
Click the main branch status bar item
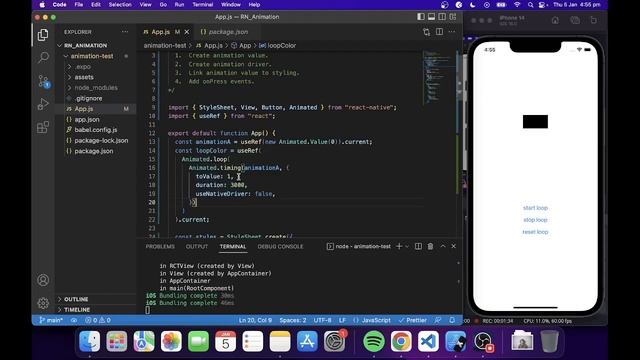click(51, 320)
